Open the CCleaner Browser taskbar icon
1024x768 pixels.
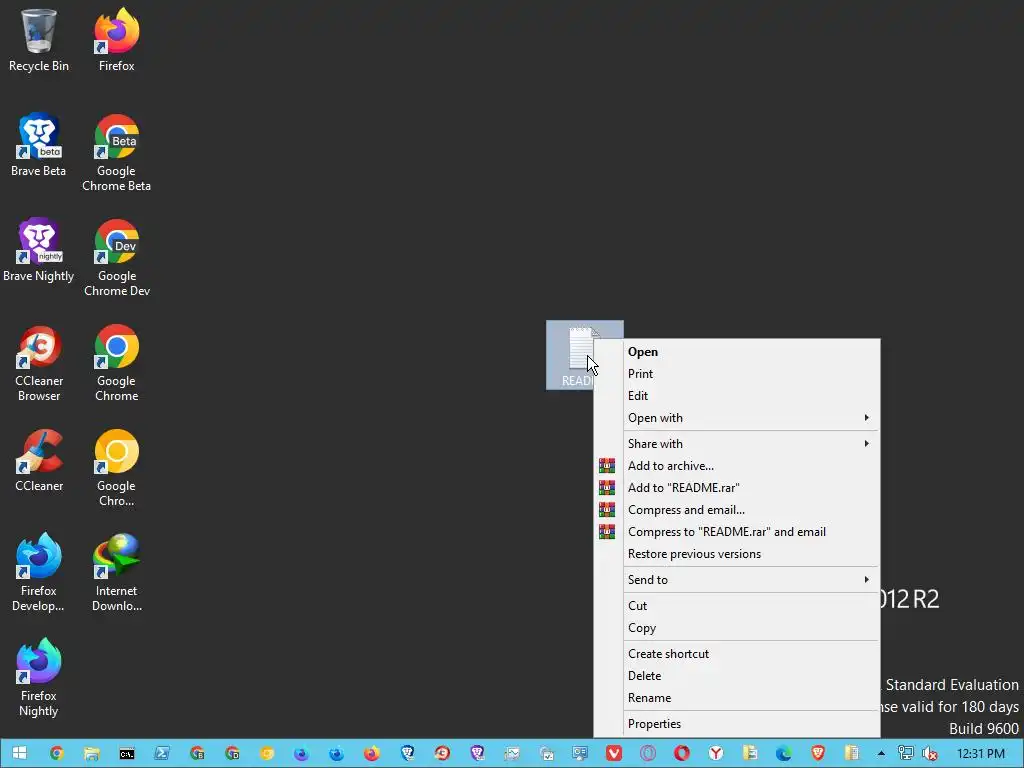(442, 754)
